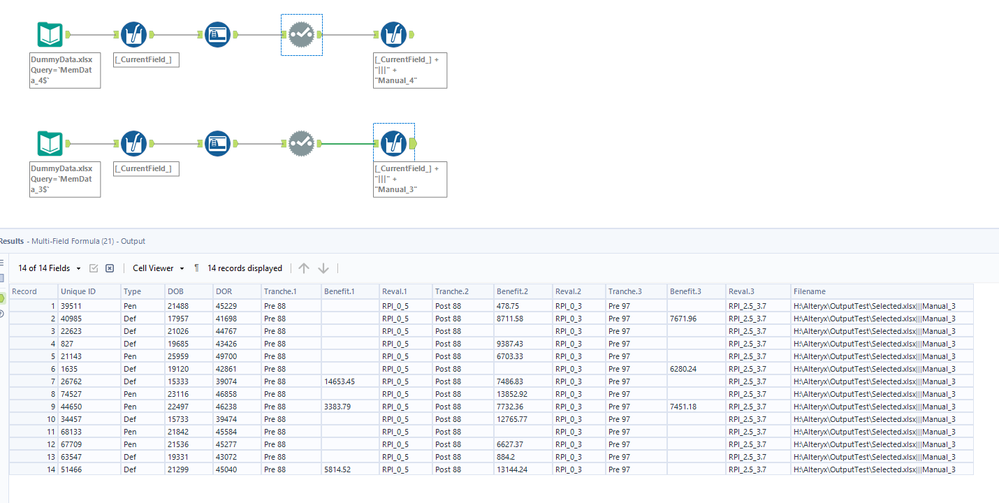Select the Input Data tool reading MemData_4$
The height and width of the screenshot is (503, 999).
pyautogui.click(x=50, y=34)
